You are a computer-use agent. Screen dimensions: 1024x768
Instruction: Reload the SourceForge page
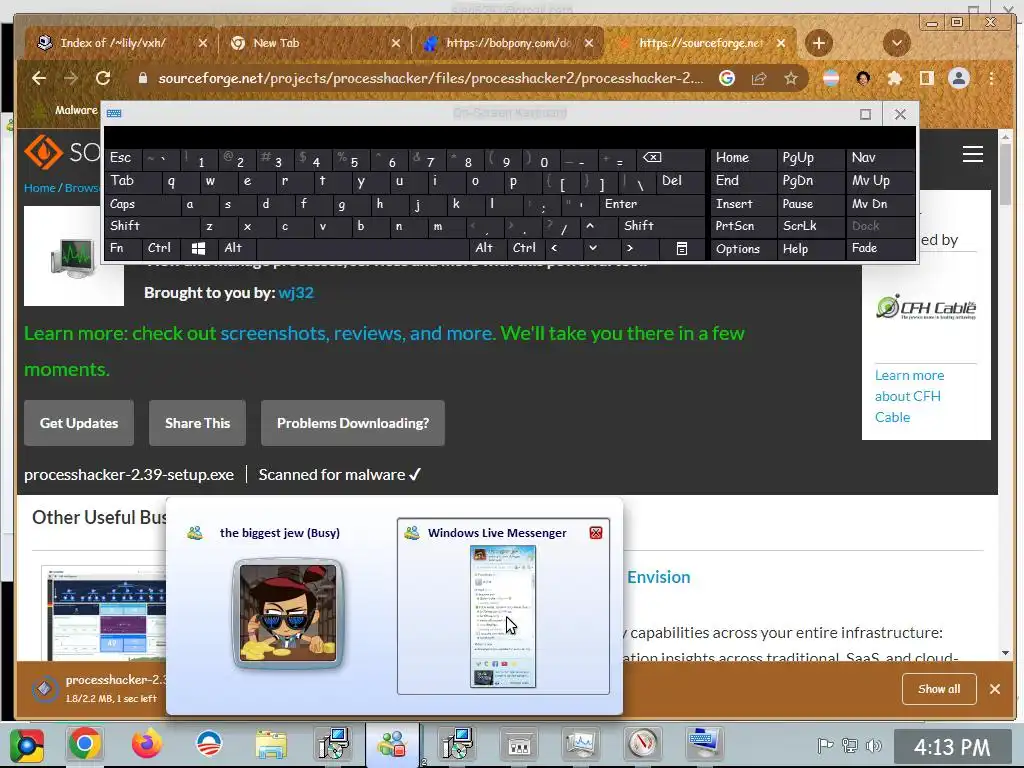click(x=103, y=78)
